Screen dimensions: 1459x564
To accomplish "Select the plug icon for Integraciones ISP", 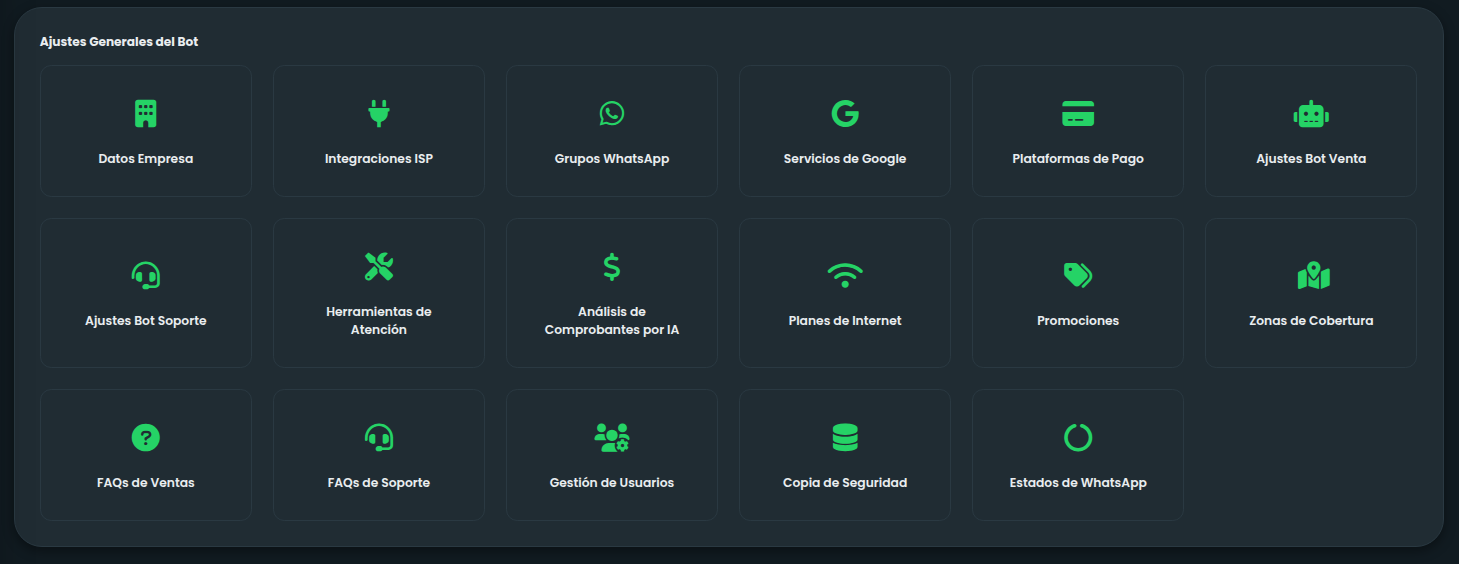I will (x=378, y=114).
